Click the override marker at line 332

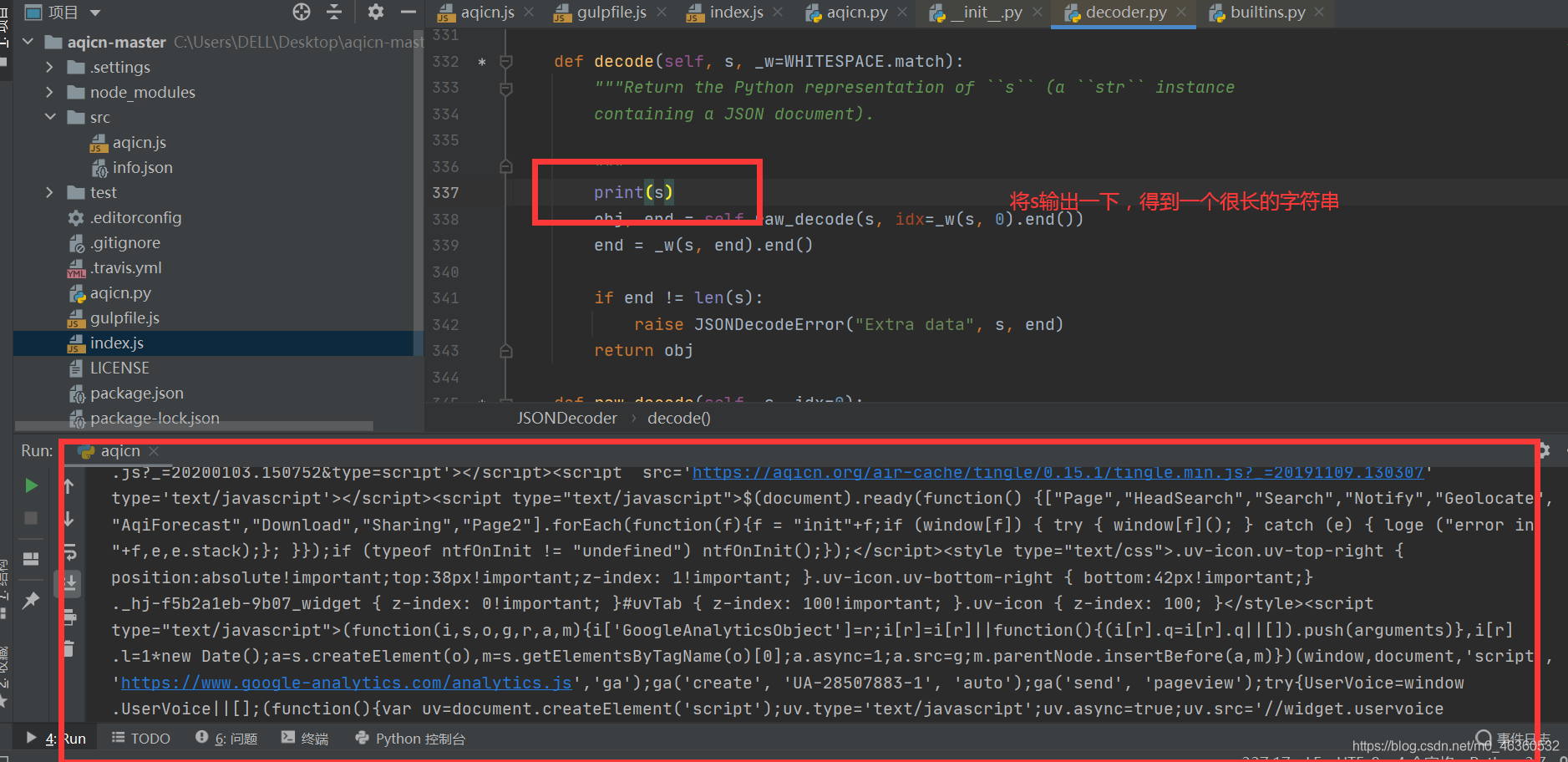pyautogui.click(x=482, y=62)
